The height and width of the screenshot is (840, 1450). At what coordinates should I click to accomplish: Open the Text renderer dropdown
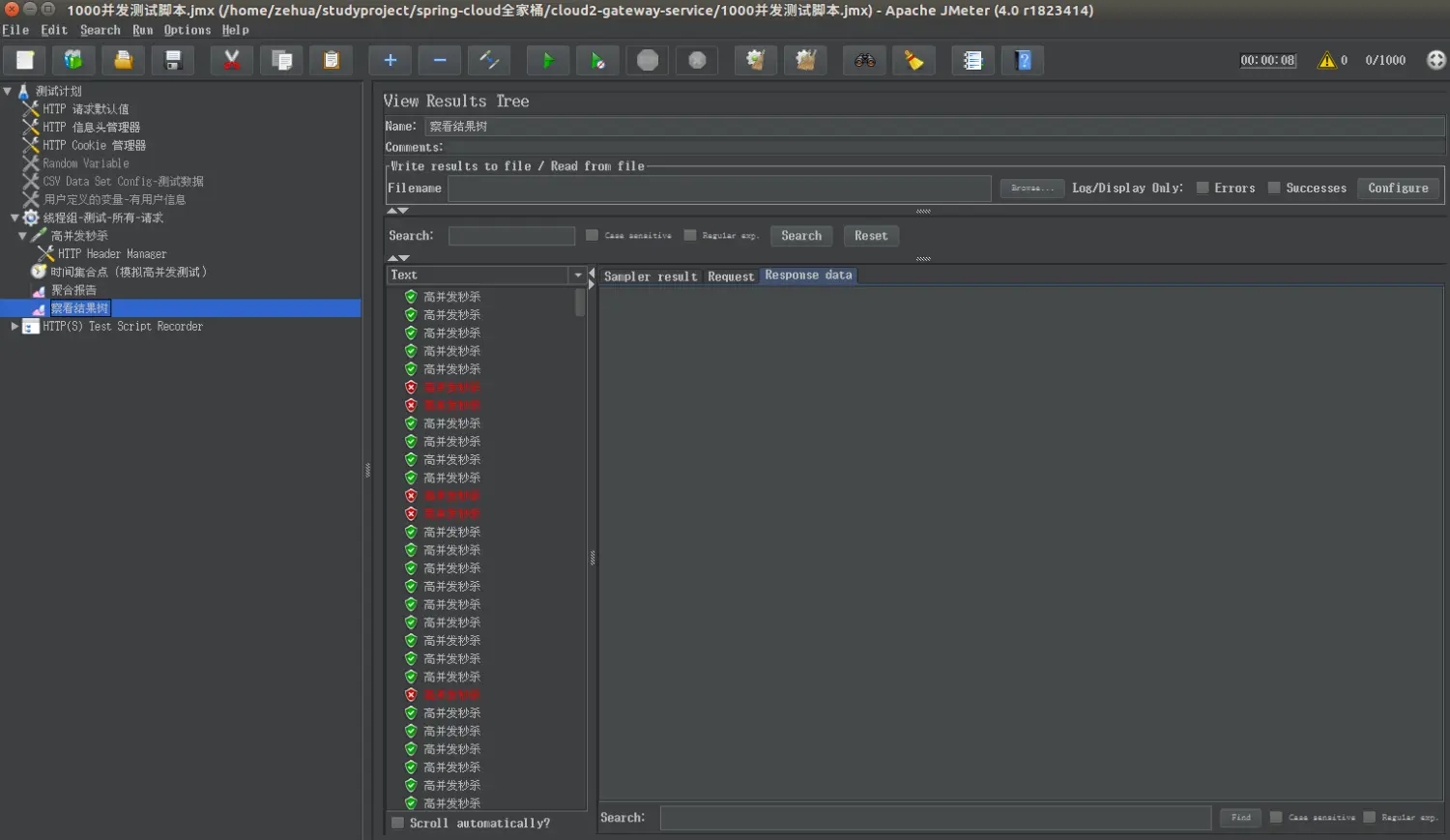coord(578,275)
